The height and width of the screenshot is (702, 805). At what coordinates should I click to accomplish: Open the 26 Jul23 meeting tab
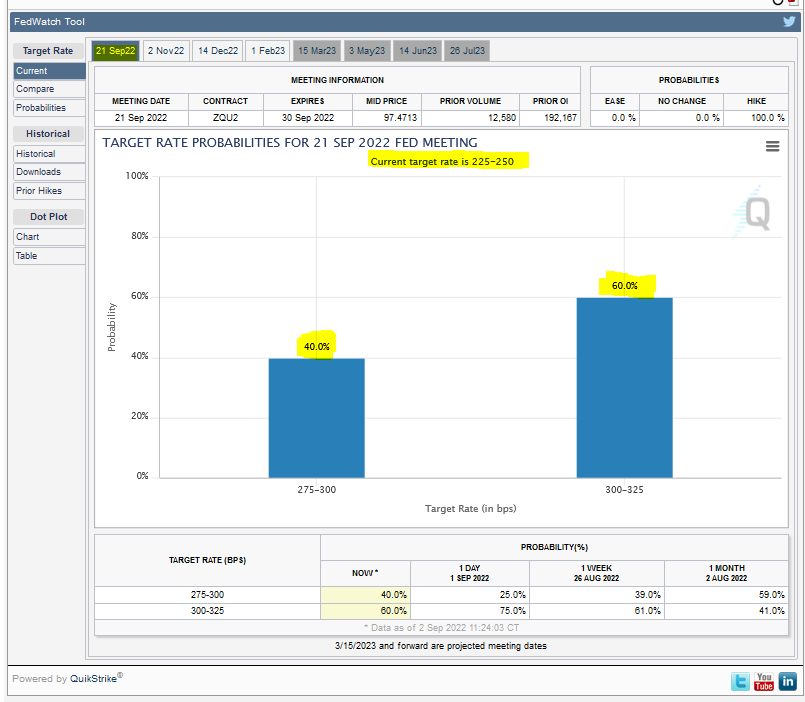click(467, 51)
